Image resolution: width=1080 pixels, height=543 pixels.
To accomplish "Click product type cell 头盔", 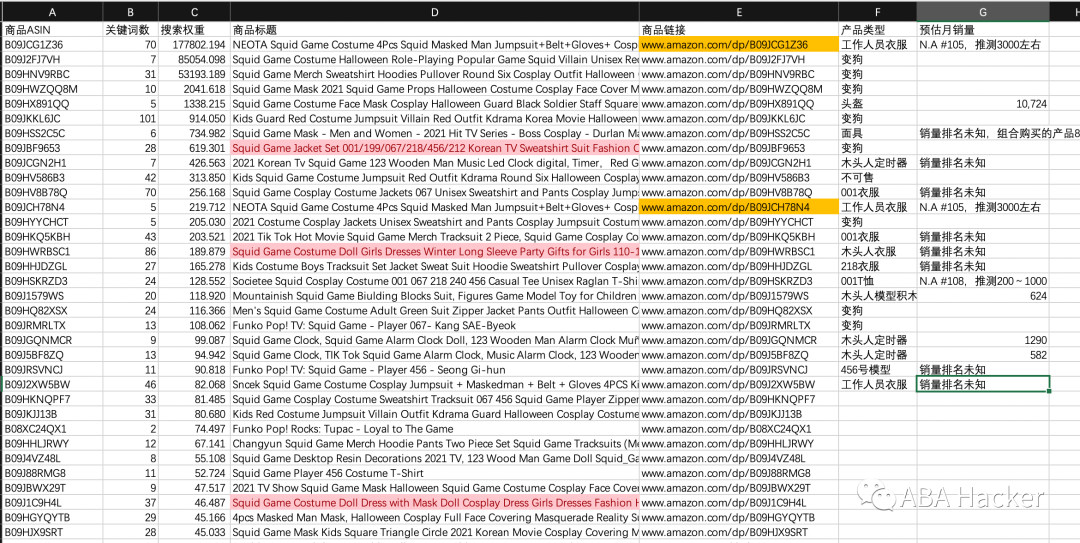I will tap(878, 104).
